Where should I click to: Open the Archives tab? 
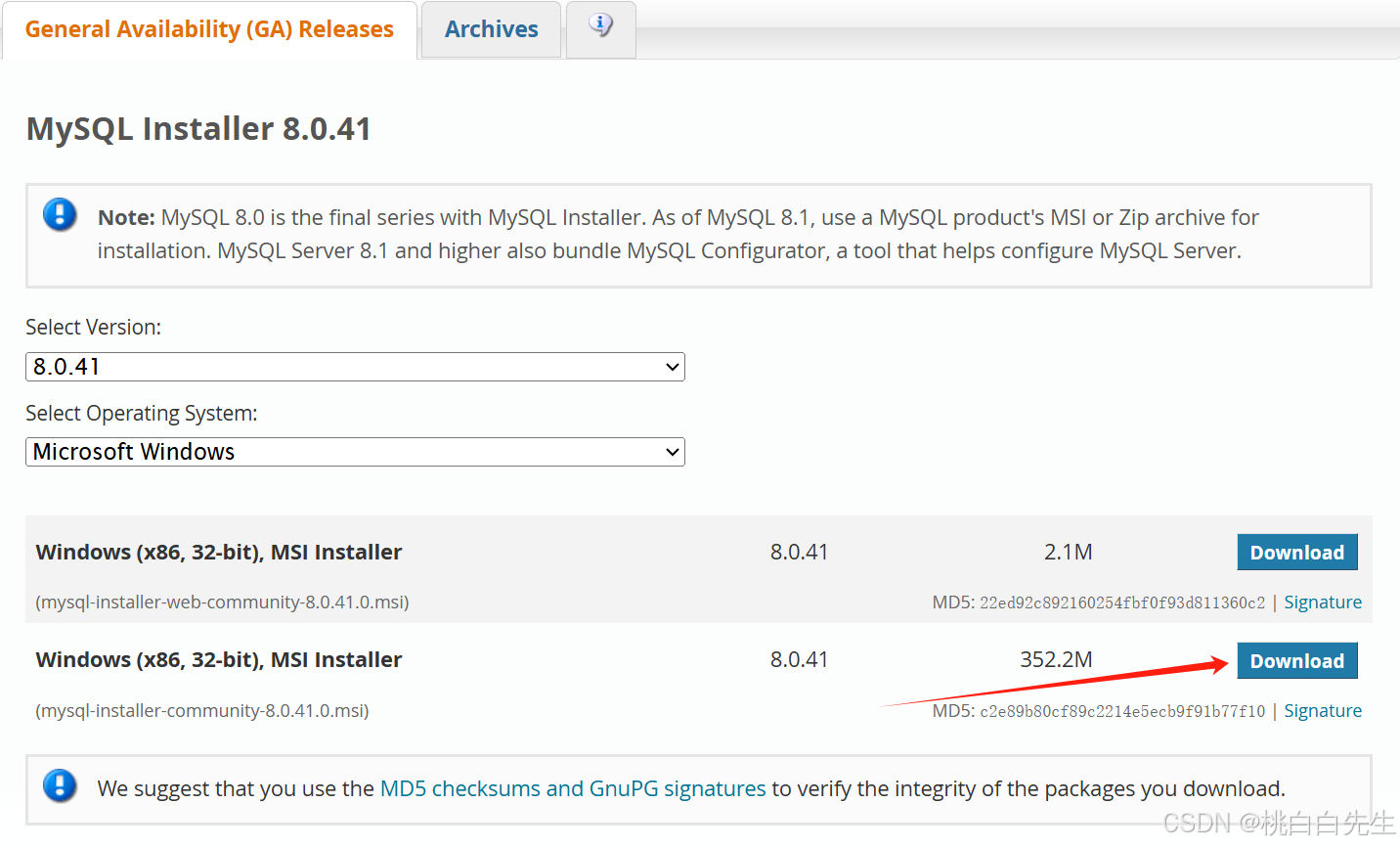click(x=491, y=29)
